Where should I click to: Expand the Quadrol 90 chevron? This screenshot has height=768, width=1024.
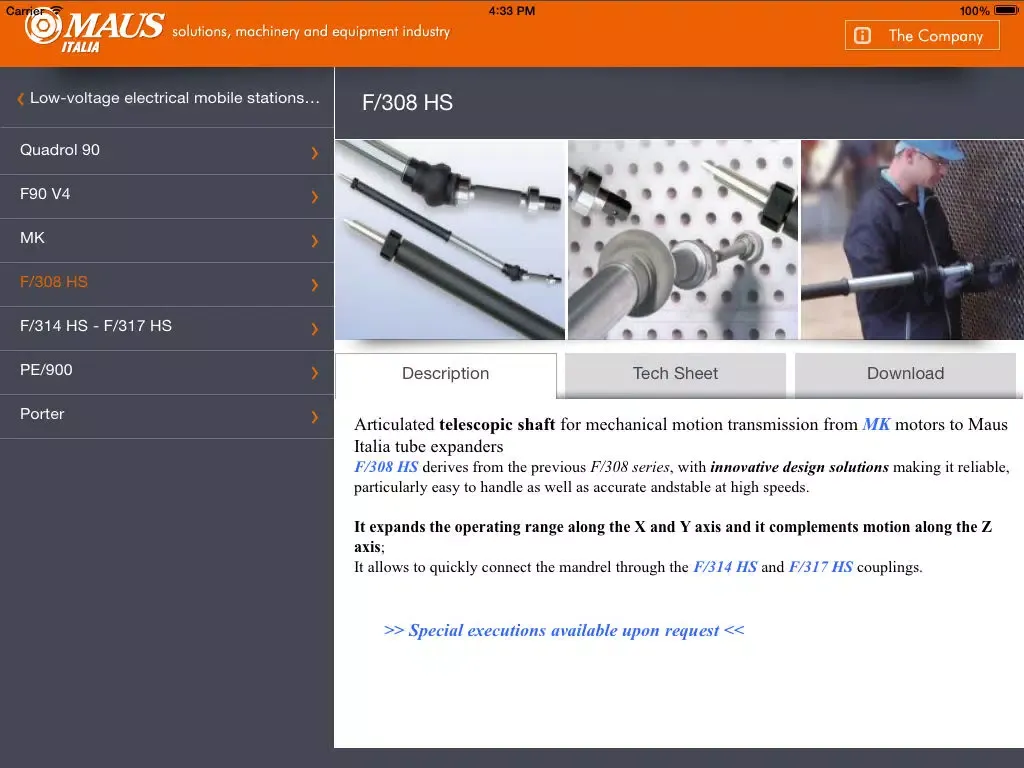pyautogui.click(x=315, y=153)
